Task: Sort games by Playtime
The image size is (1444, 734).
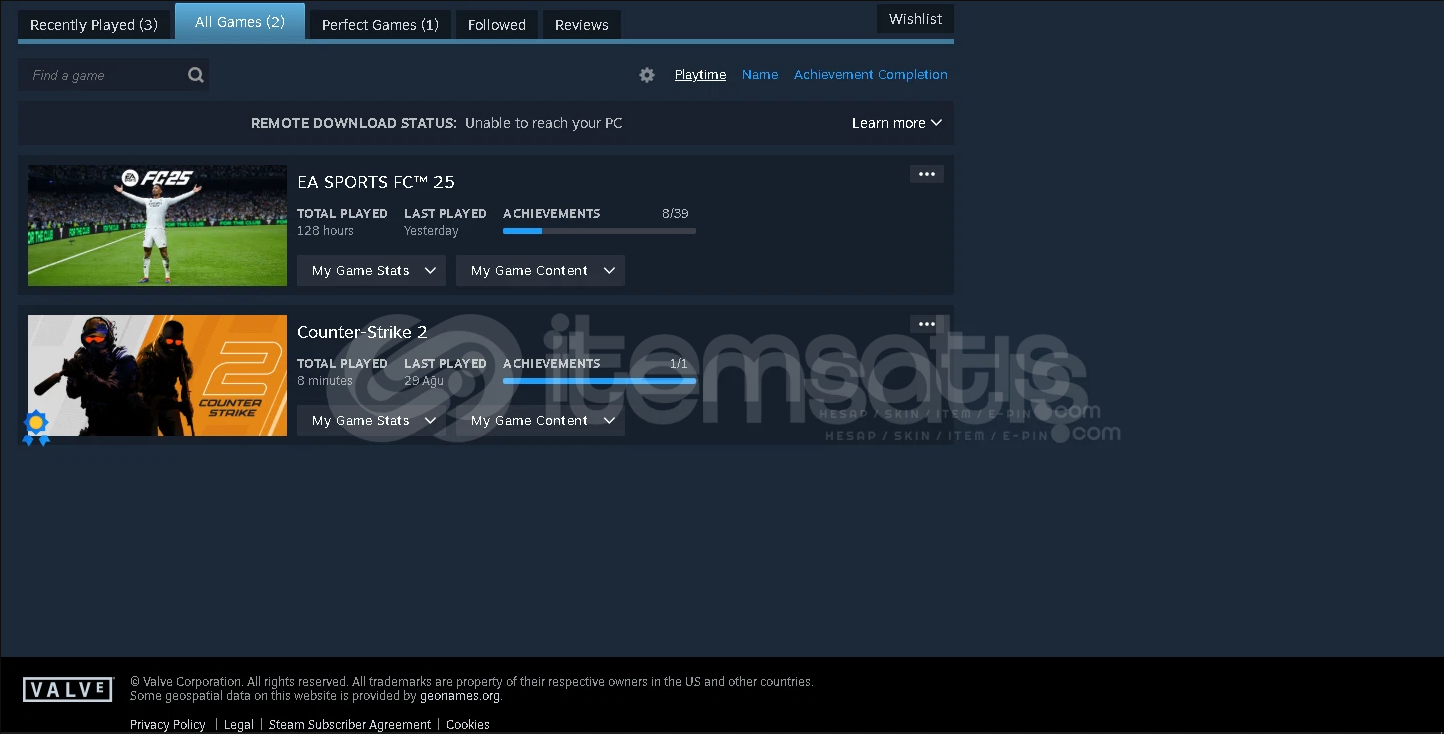Action: (700, 75)
